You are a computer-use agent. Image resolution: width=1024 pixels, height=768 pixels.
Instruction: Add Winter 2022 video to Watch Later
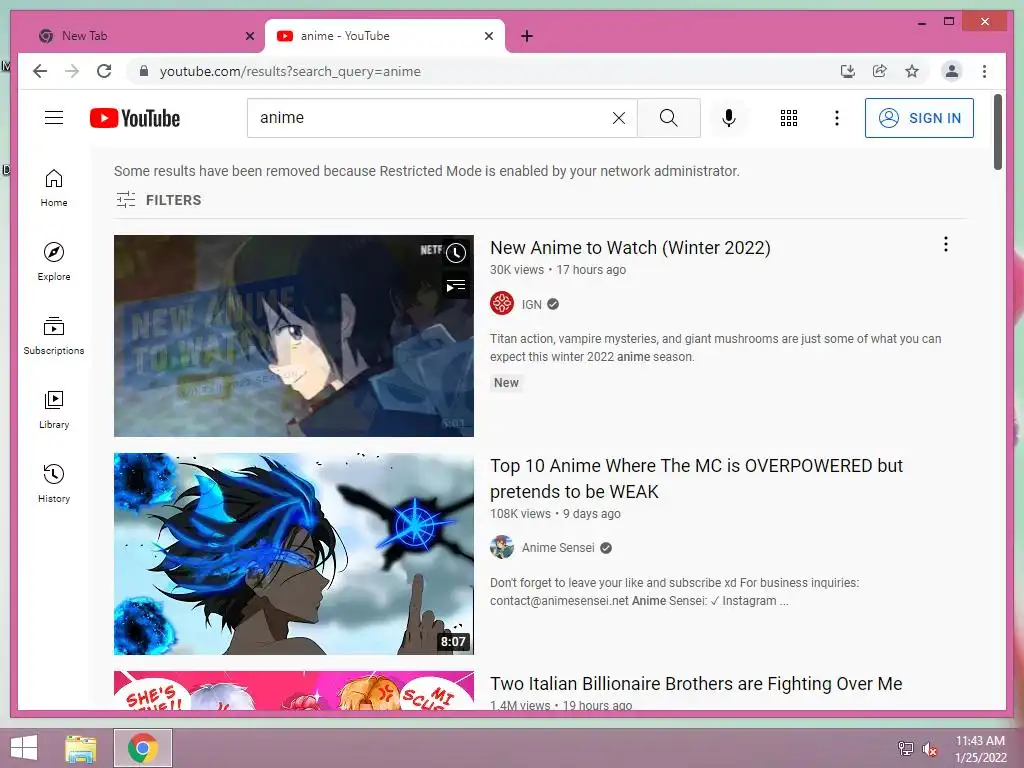[x=456, y=253]
